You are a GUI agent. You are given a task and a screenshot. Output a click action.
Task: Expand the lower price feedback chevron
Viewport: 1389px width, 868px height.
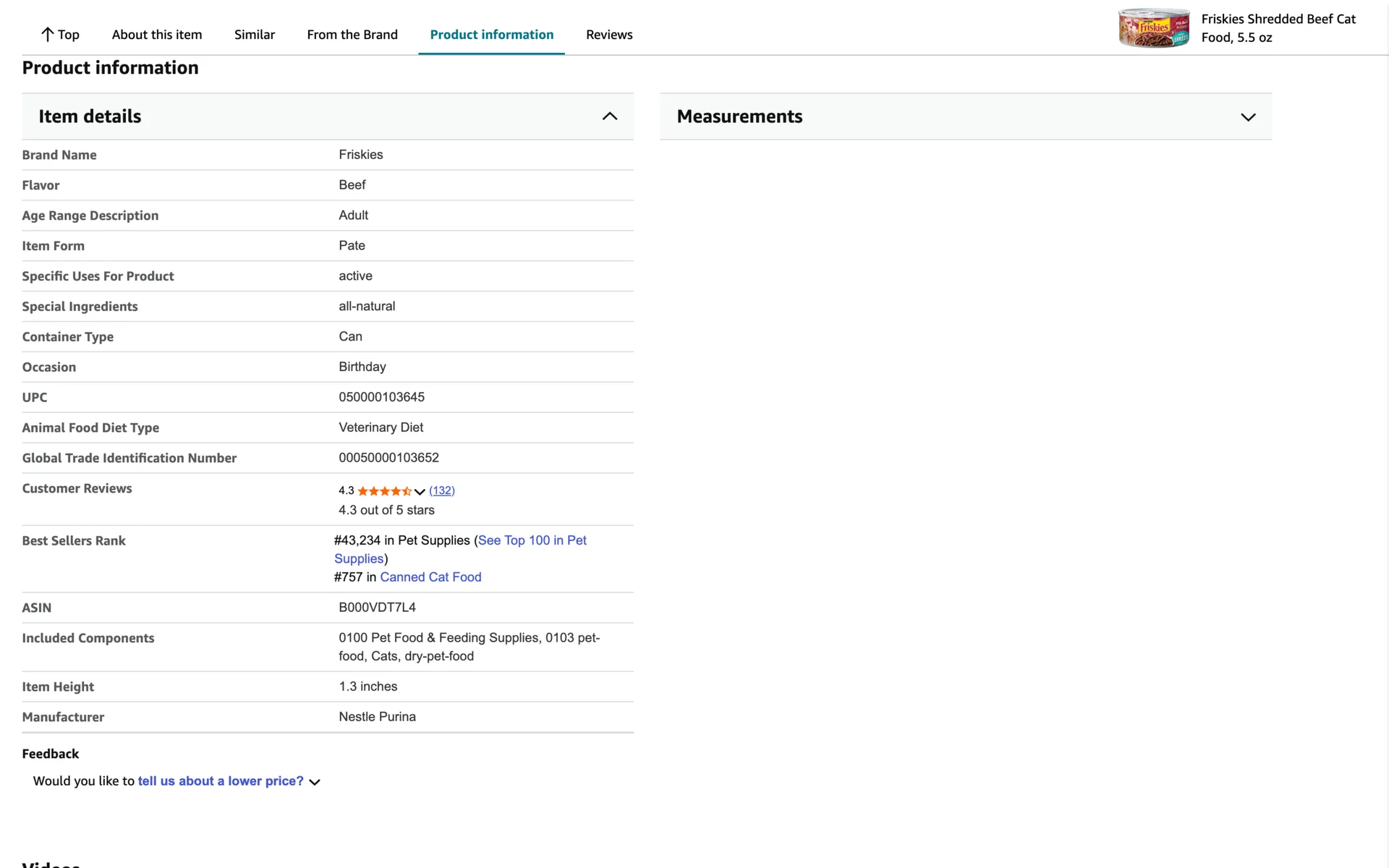point(315,782)
